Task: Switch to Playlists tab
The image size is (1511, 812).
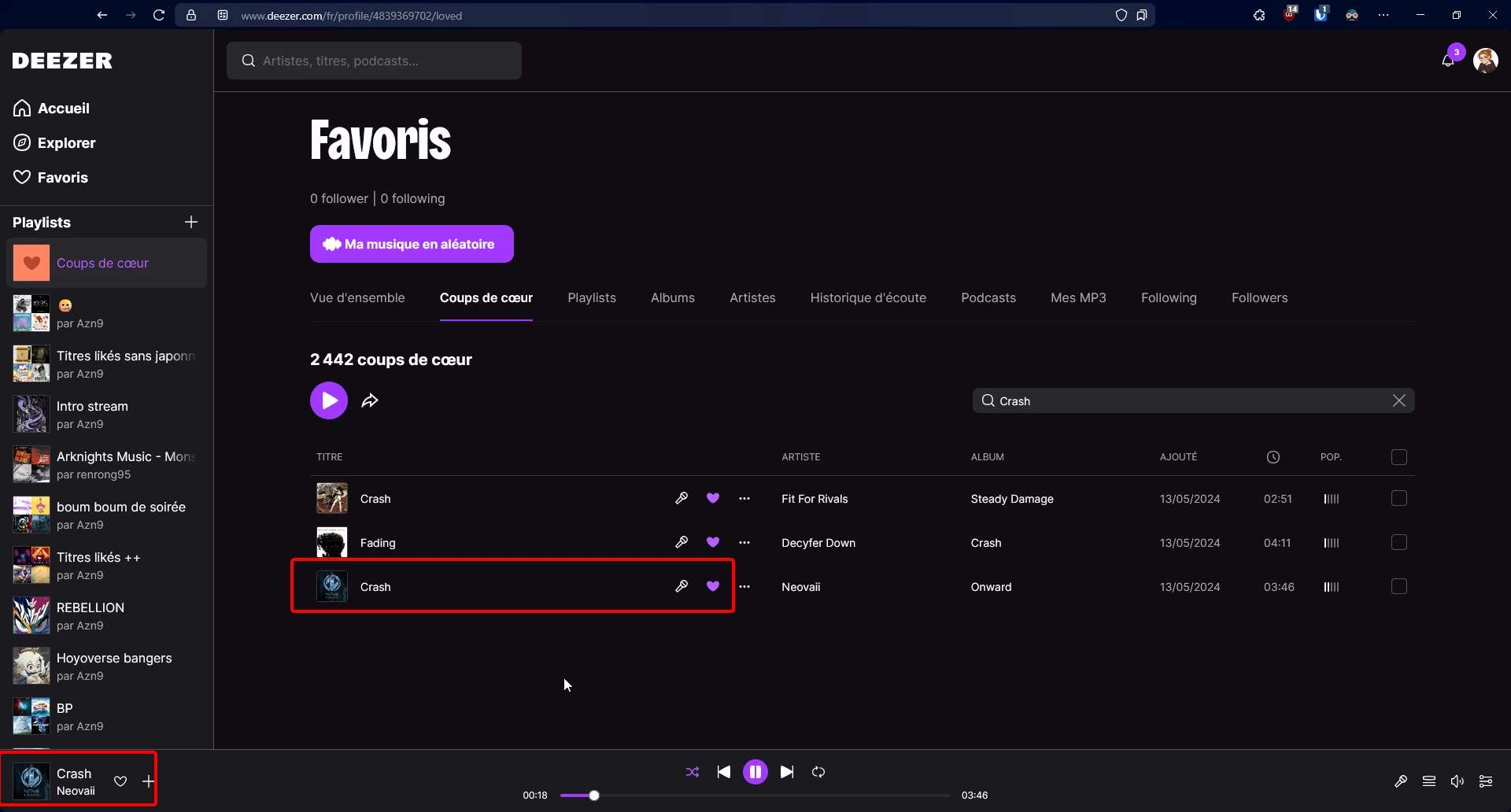Action: [592, 297]
